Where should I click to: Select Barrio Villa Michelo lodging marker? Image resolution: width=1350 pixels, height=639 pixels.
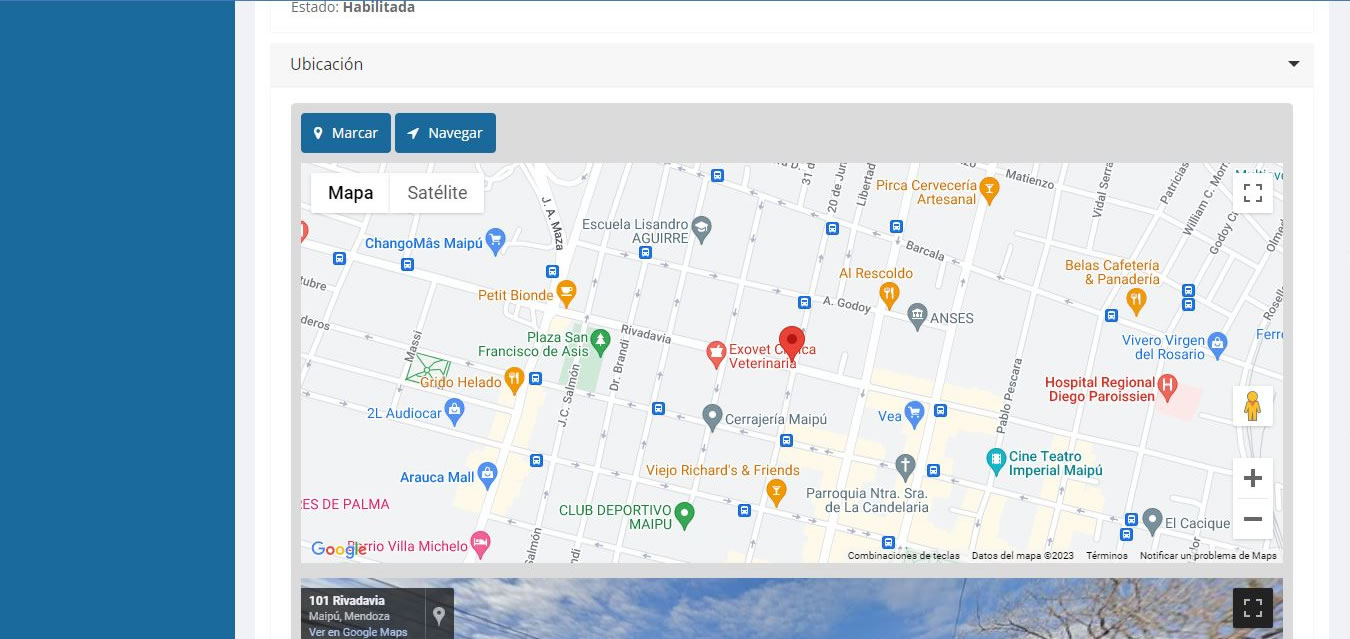coord(480,542)
